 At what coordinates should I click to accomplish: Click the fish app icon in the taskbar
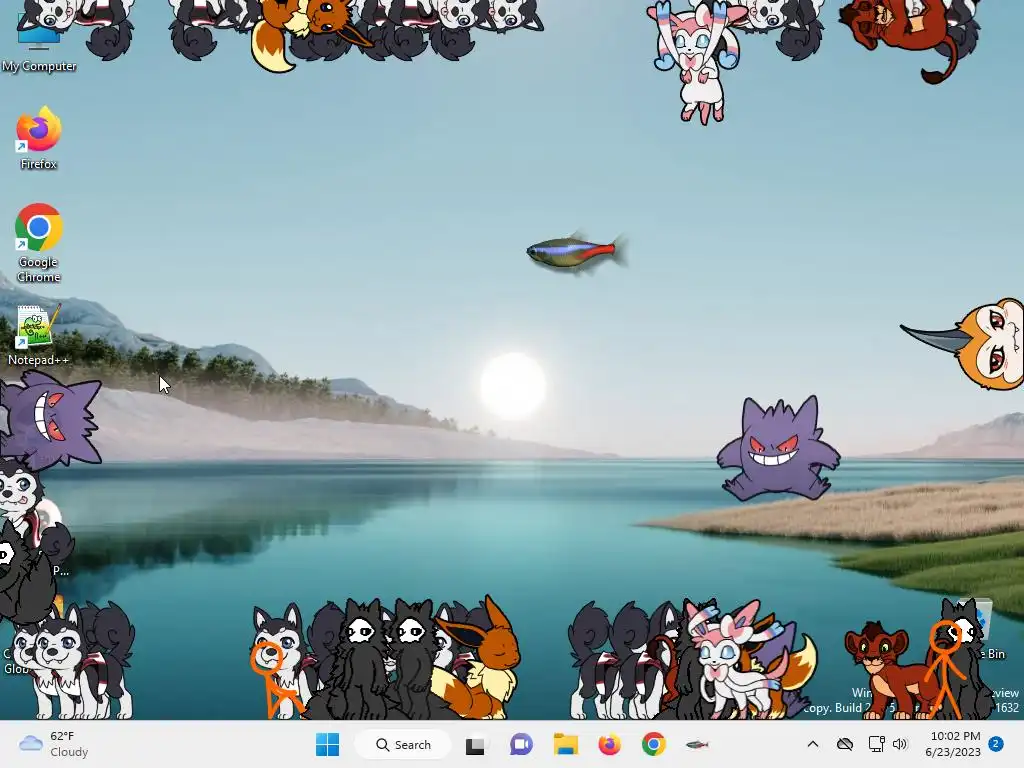[x=697, y=744]
